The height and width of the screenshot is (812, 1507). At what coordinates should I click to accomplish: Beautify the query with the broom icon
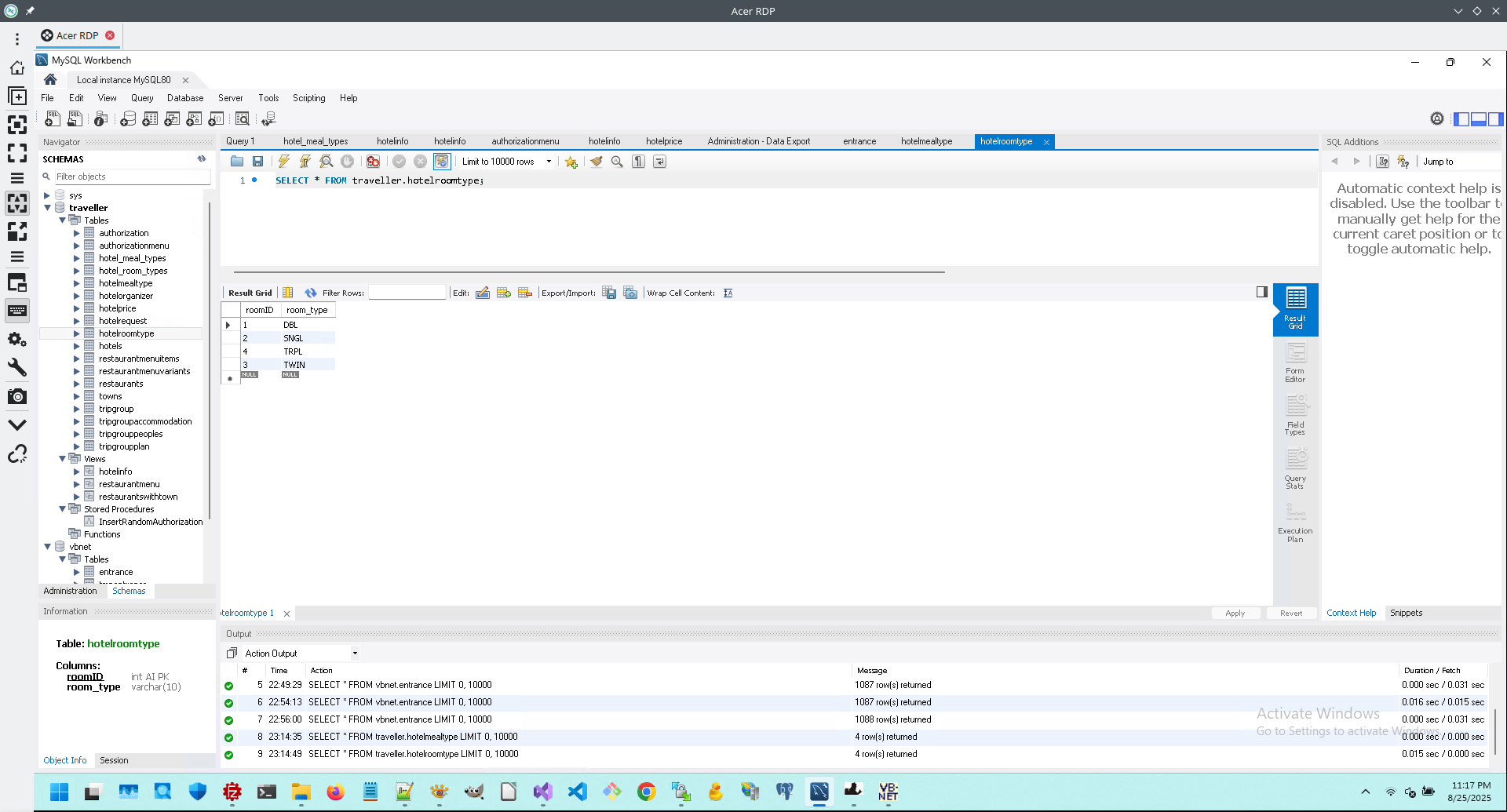[x=597, y=162]
